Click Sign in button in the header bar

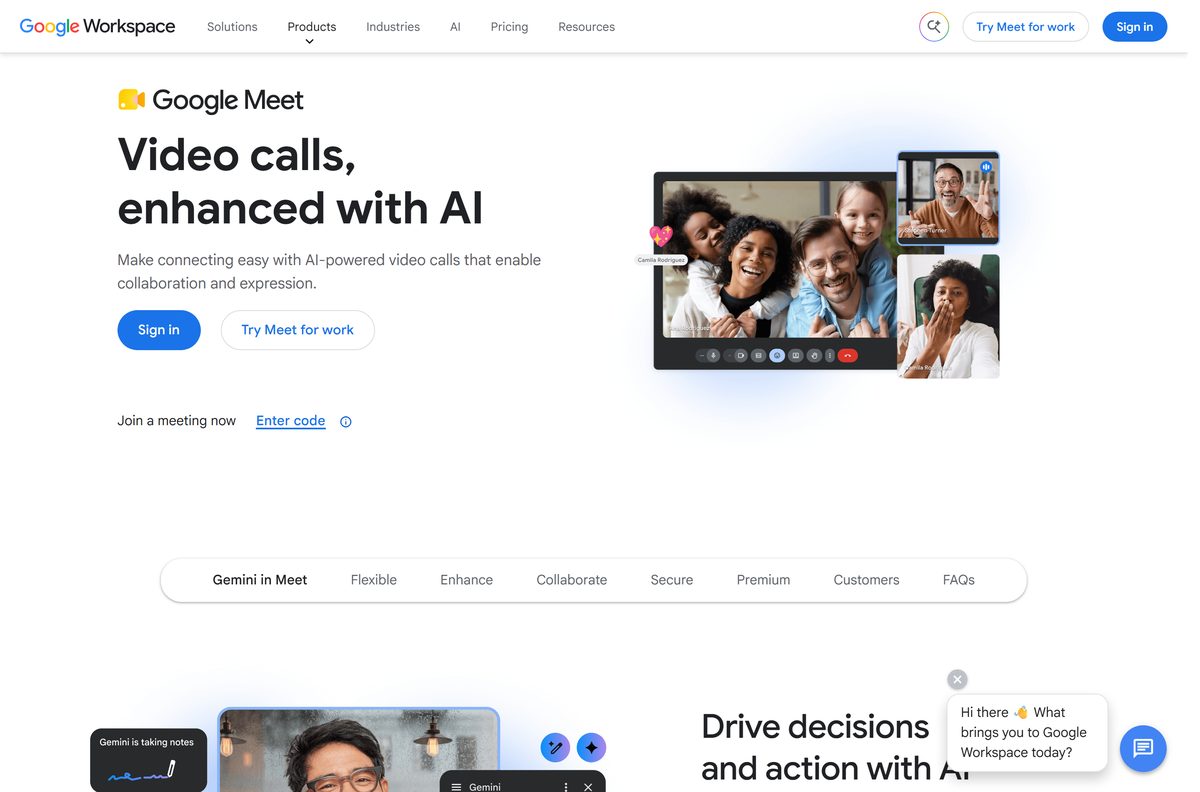pyautogui.click(x=1134, y=27)
